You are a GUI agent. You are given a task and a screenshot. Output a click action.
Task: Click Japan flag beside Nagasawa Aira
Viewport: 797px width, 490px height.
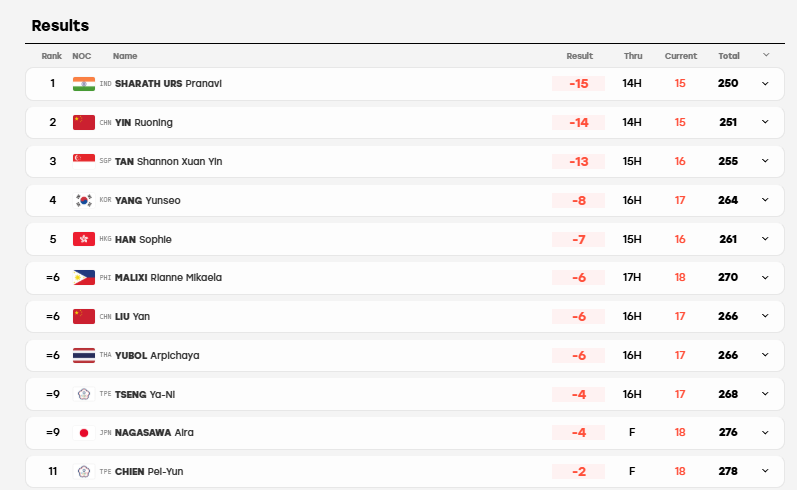[x=84, y=433]
